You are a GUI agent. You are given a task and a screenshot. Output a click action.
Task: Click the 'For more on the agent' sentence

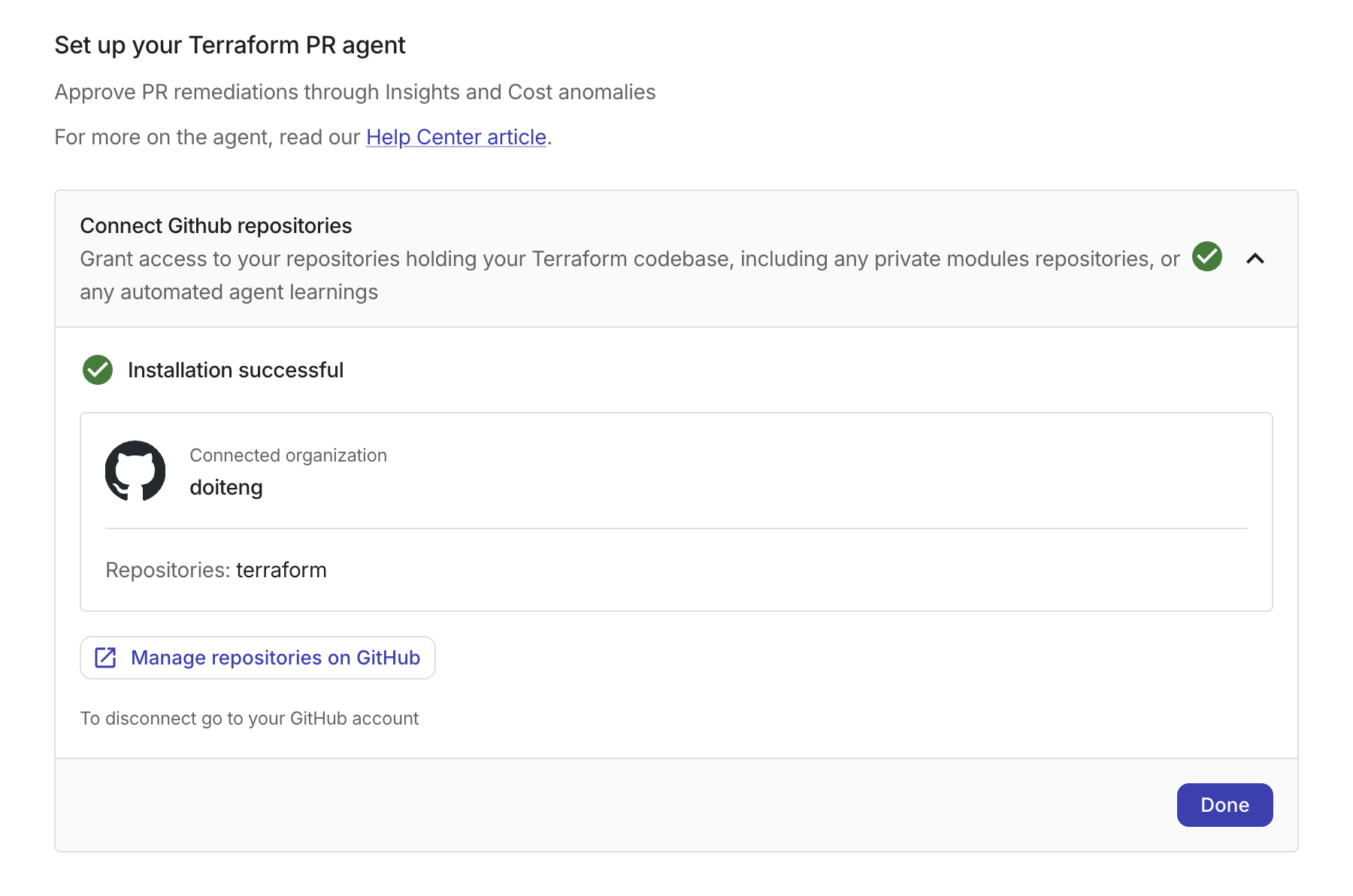[x=304, y=137]
